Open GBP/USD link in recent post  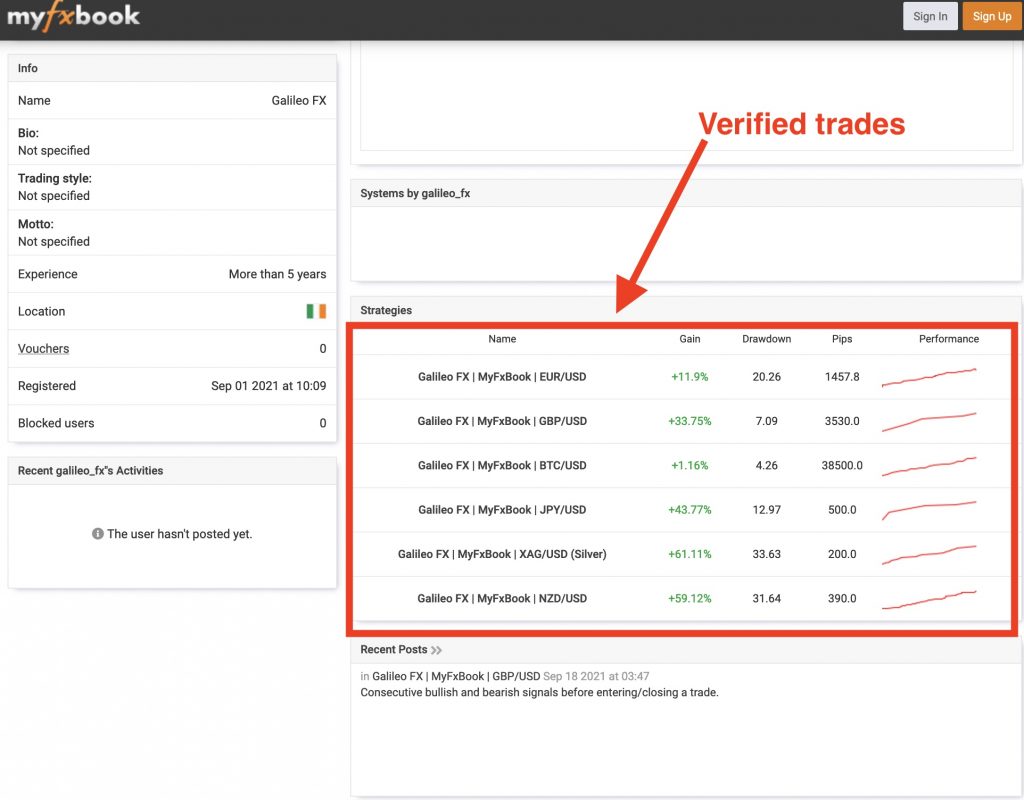[x=456, y=677]
